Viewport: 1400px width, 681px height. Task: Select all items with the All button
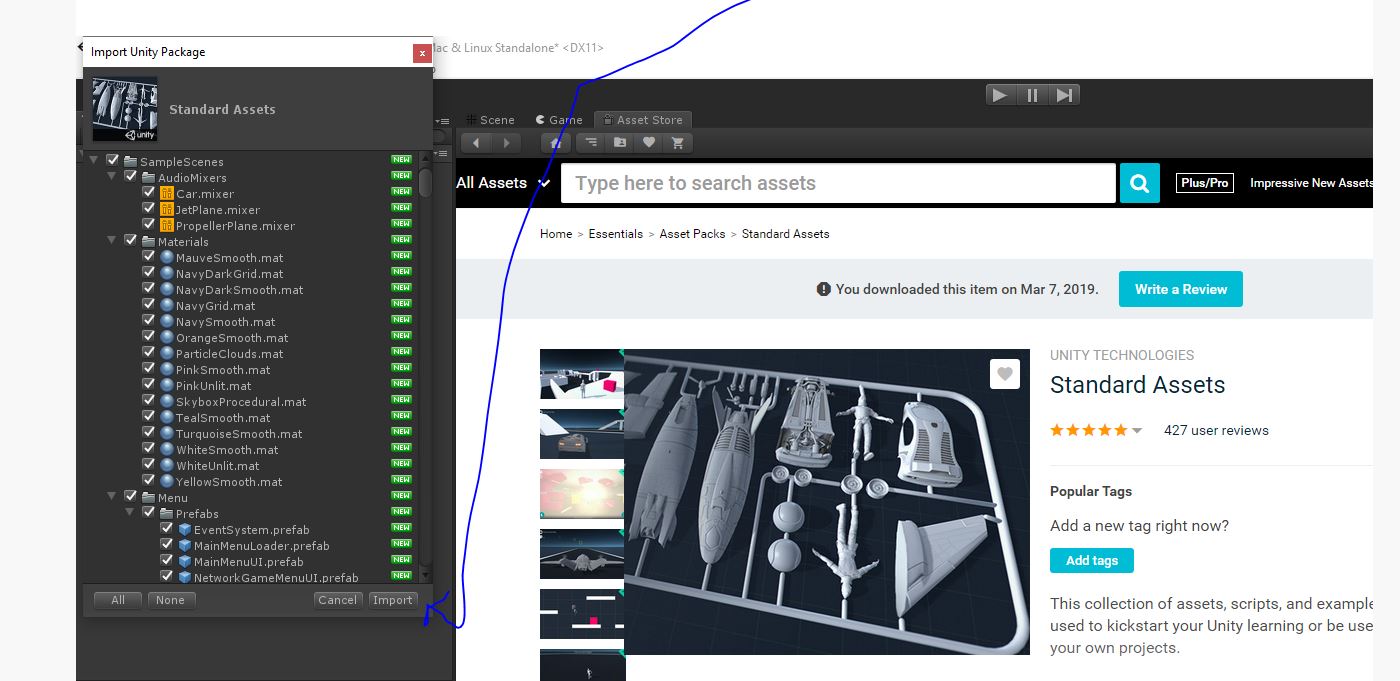(x=118, y=600)
